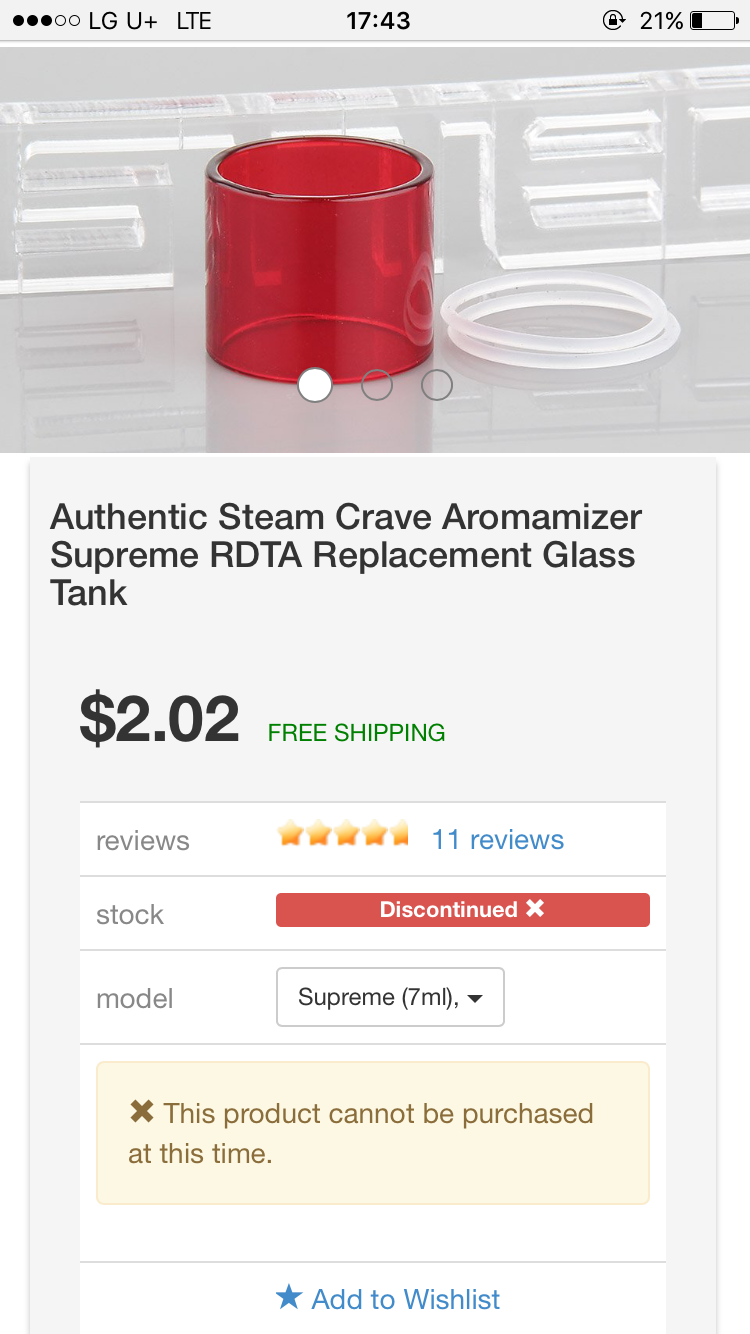Image resolution: width=750 pixels, height=1334 pixels.
Task: Tap the star icon beside Add to Wishlist
Action: coord(289,1298)
